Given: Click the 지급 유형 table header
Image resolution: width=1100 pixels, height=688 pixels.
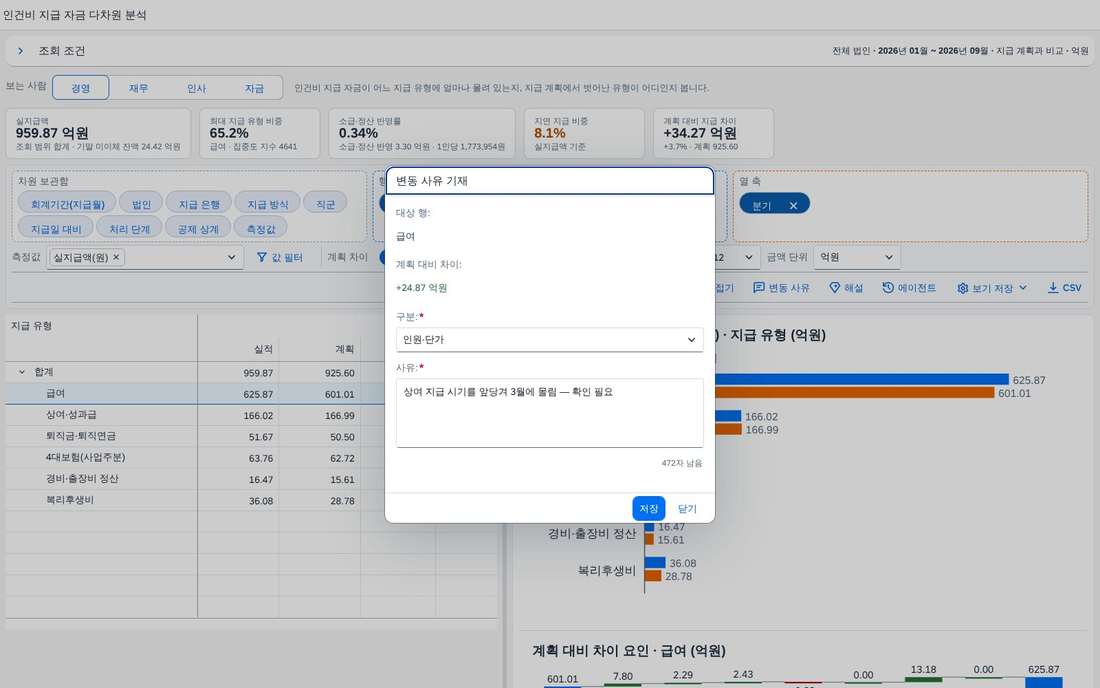Looking at the screenshot, I should pos(101,326).
